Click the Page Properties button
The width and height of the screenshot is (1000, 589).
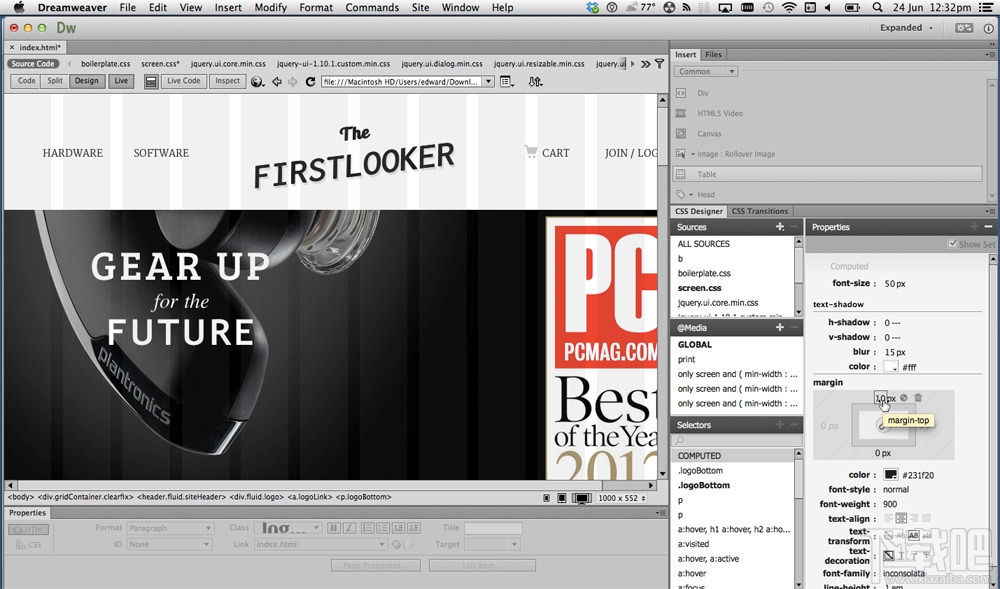point(375,564)
